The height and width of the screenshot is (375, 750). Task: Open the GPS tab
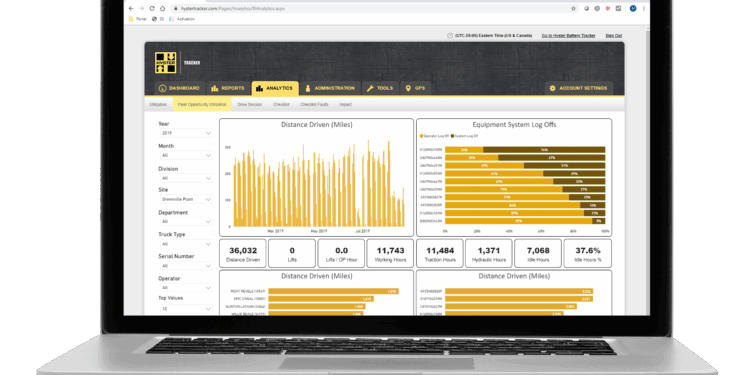click(x=415, y=88)
